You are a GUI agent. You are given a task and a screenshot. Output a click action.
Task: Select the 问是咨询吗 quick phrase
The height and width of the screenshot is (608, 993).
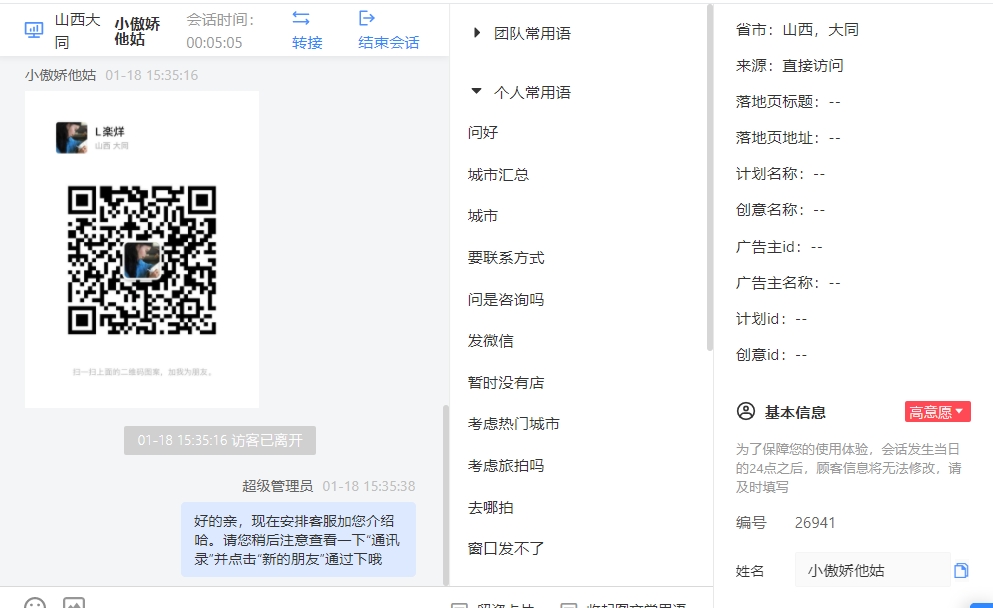(x=505, y=299)
